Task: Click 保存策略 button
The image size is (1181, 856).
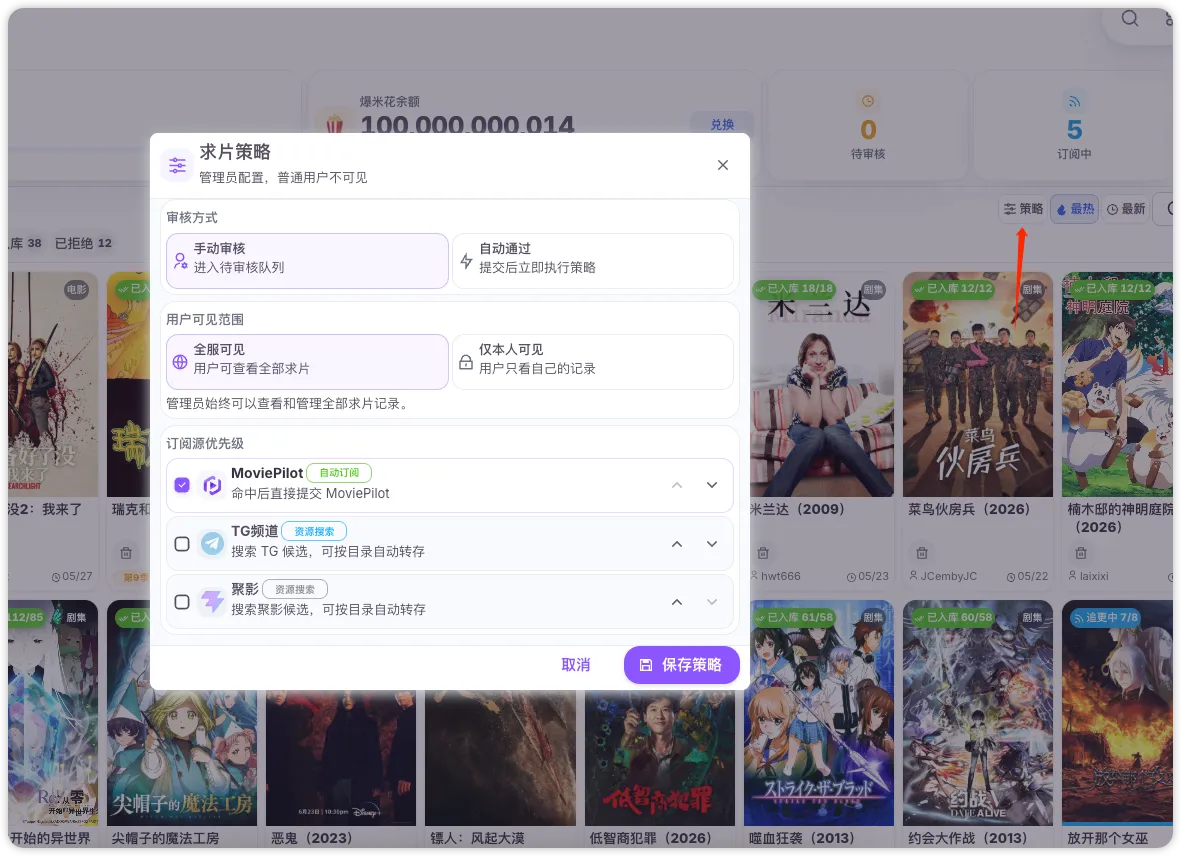Action: point(682,665)
